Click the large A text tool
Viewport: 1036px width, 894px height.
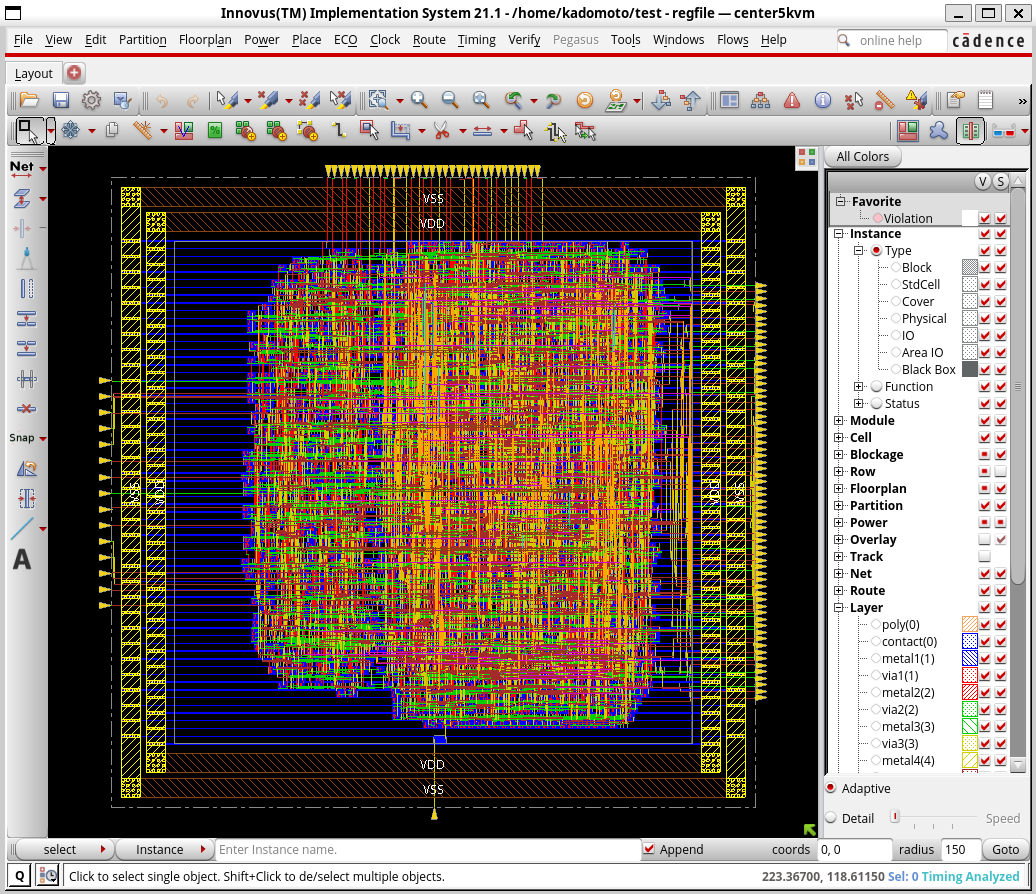[22, 560]
